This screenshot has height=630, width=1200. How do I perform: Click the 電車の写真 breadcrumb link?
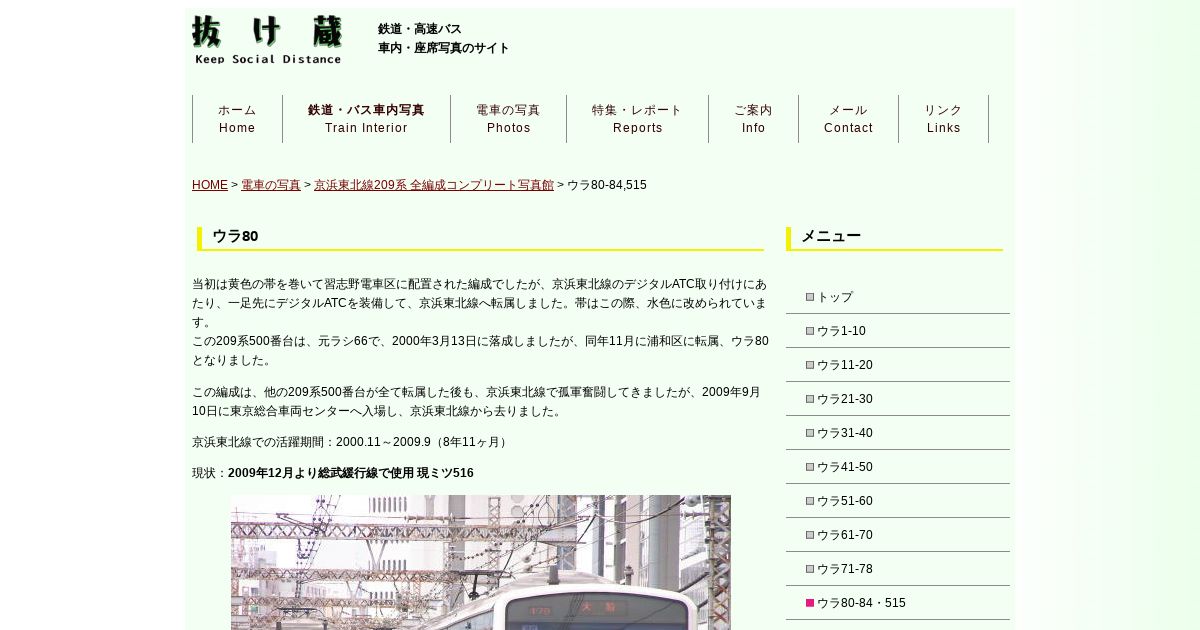click(271, 185)
